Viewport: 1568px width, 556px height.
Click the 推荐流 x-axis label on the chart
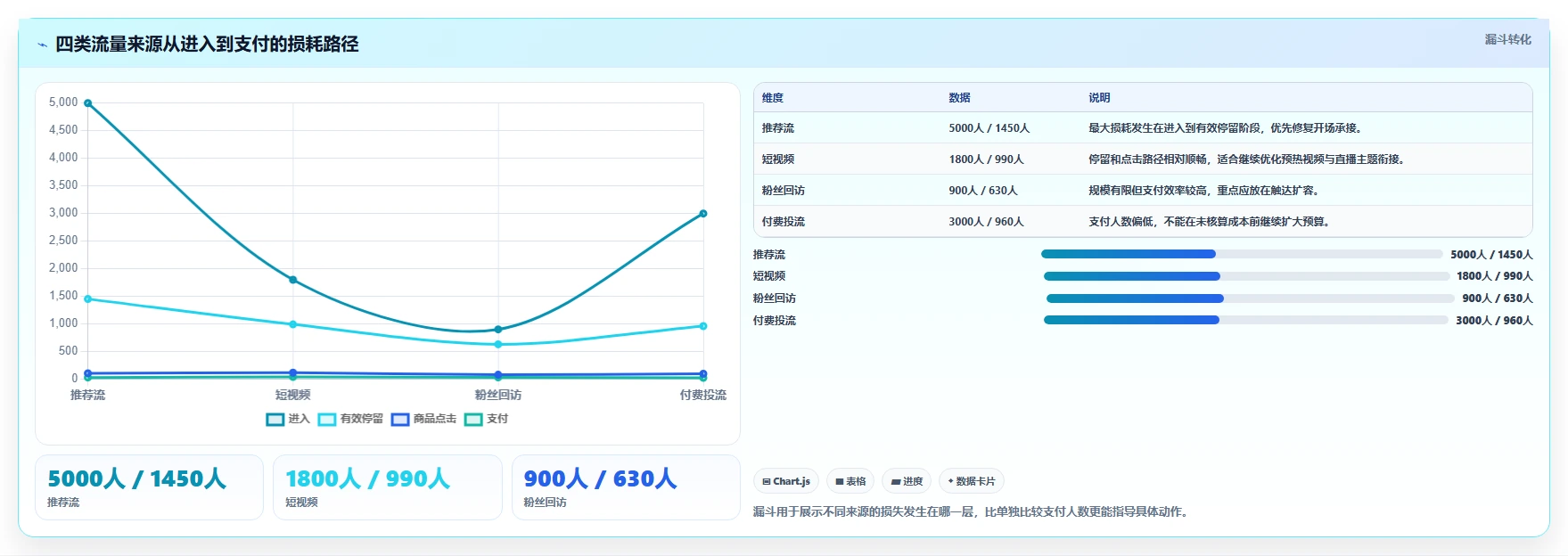click(88, 395)
